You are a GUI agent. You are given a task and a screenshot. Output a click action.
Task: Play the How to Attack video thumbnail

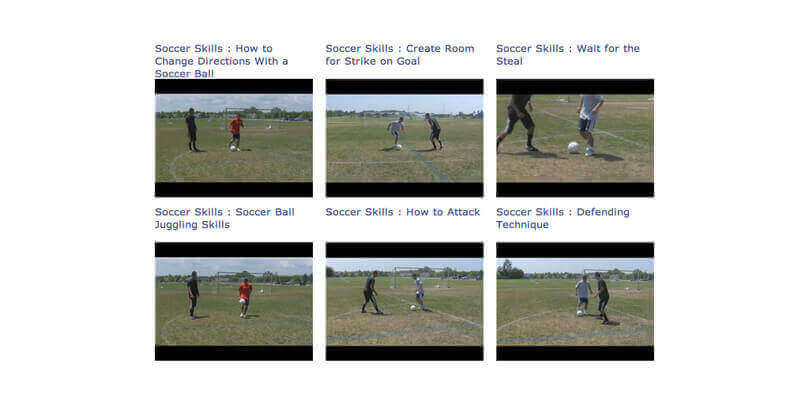pyautogui.click(x=405, y=302)
